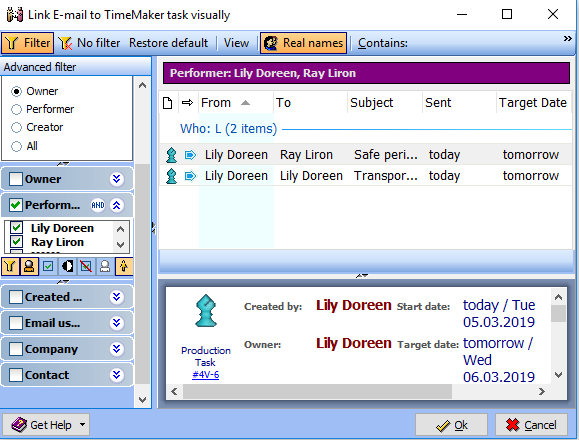The image size is (579, 440).
Task: Click the select-all checkmark icon under the performer list
Action: coord(48,267)
